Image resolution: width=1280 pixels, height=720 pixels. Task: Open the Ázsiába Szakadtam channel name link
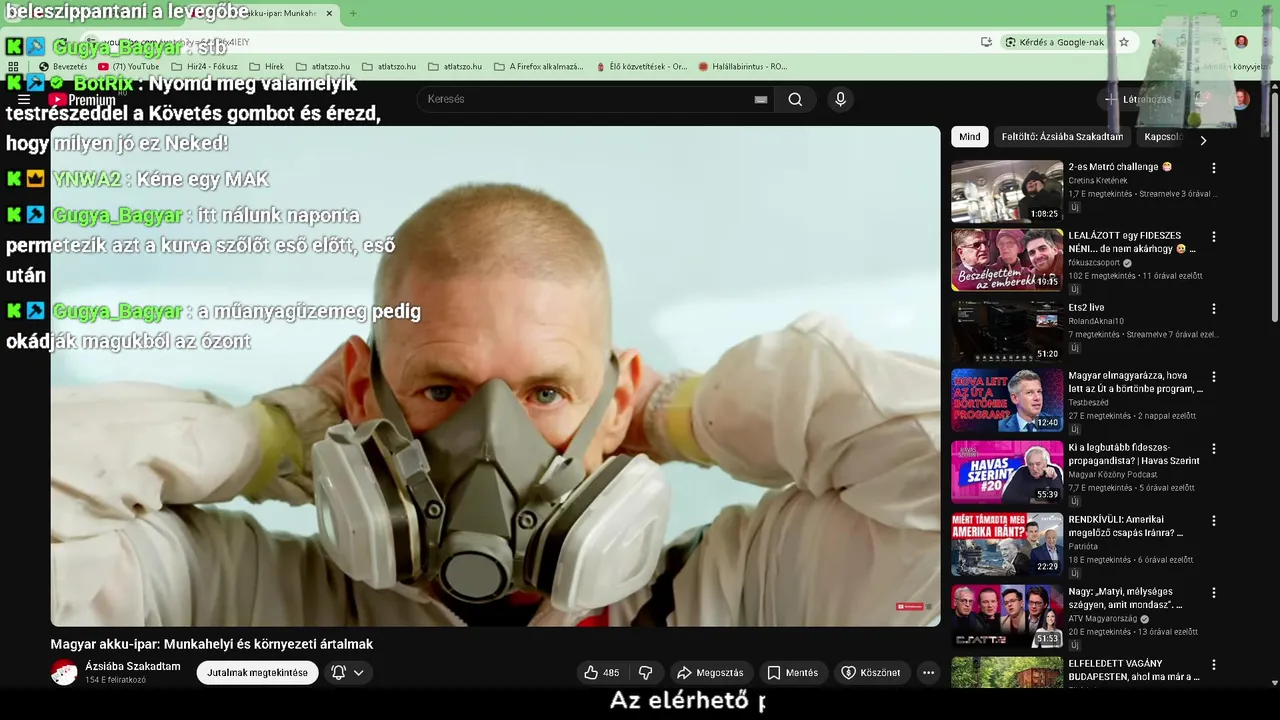(133, 666)
